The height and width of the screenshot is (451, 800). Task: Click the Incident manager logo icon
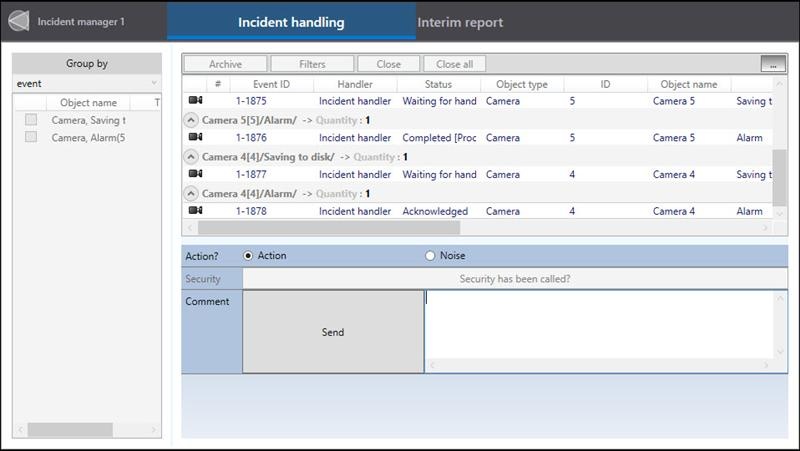19,21
